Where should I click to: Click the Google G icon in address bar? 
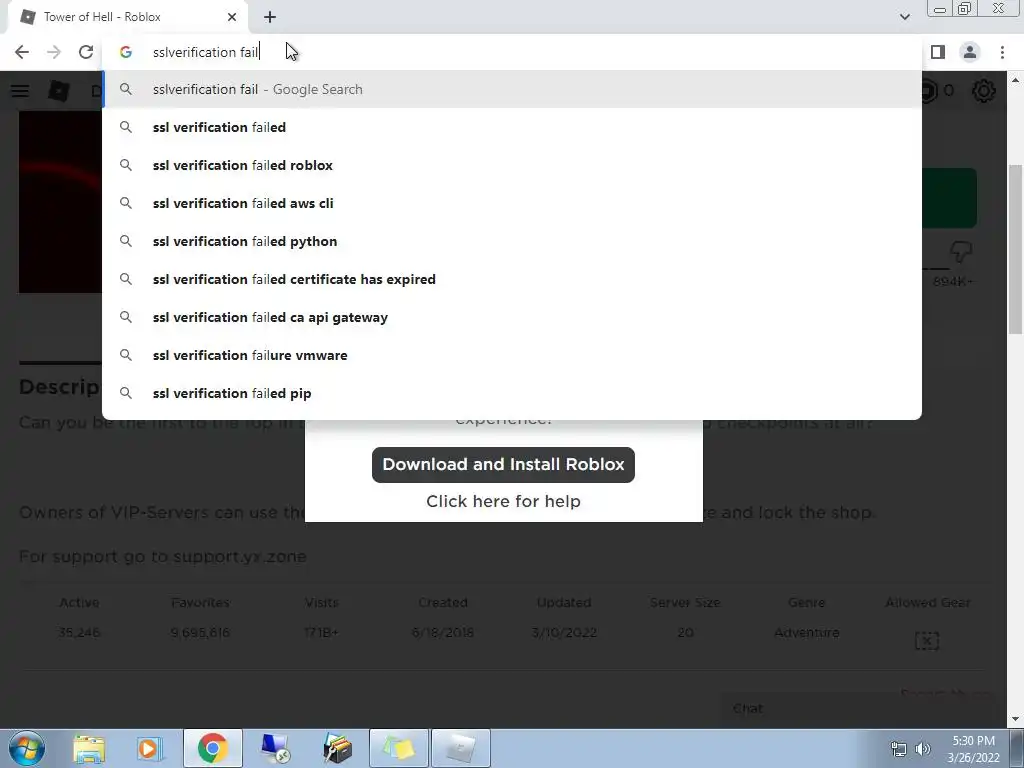pyautogui.click(x=126, y=52)
